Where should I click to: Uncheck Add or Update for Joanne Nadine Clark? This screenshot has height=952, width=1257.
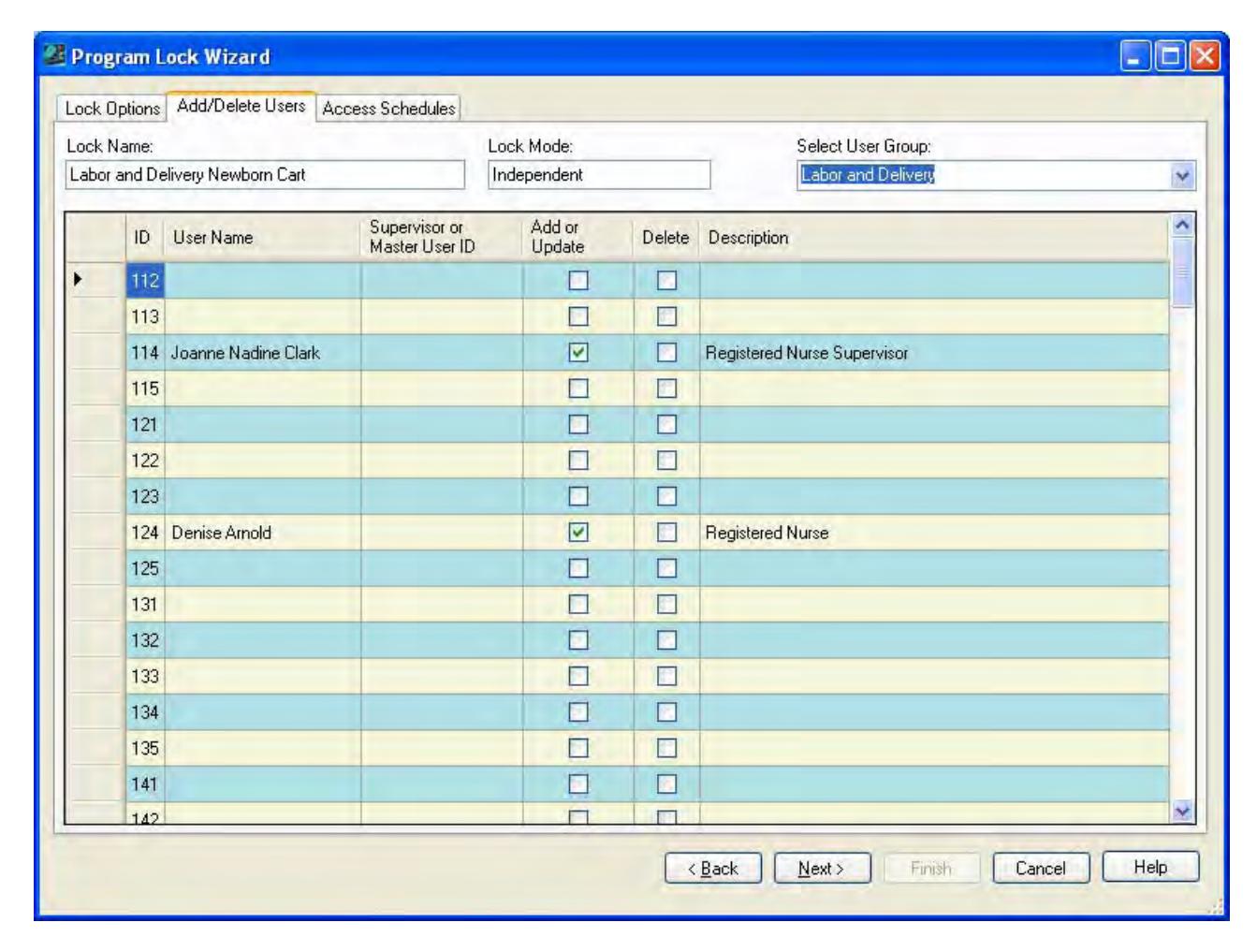[579, 353]
